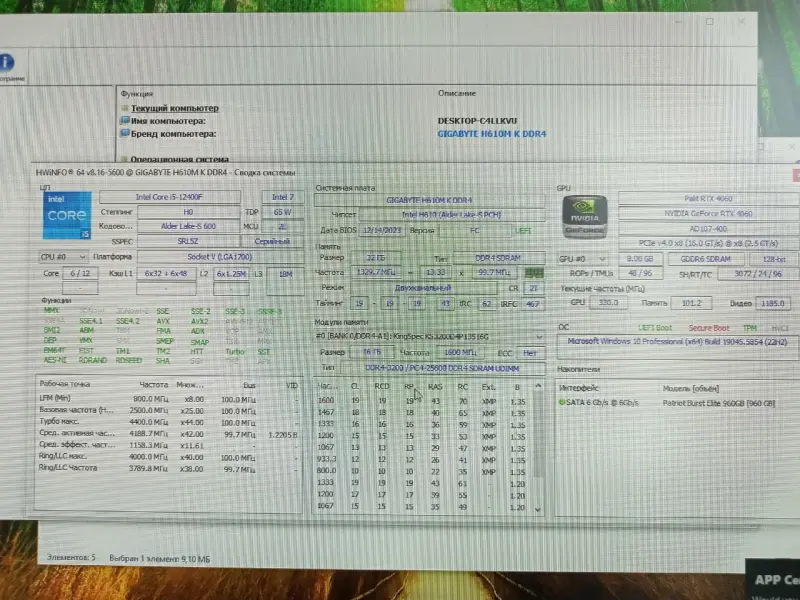
Task: Click the Элементов: 5 status bar entry
Action: click(71, 558)
